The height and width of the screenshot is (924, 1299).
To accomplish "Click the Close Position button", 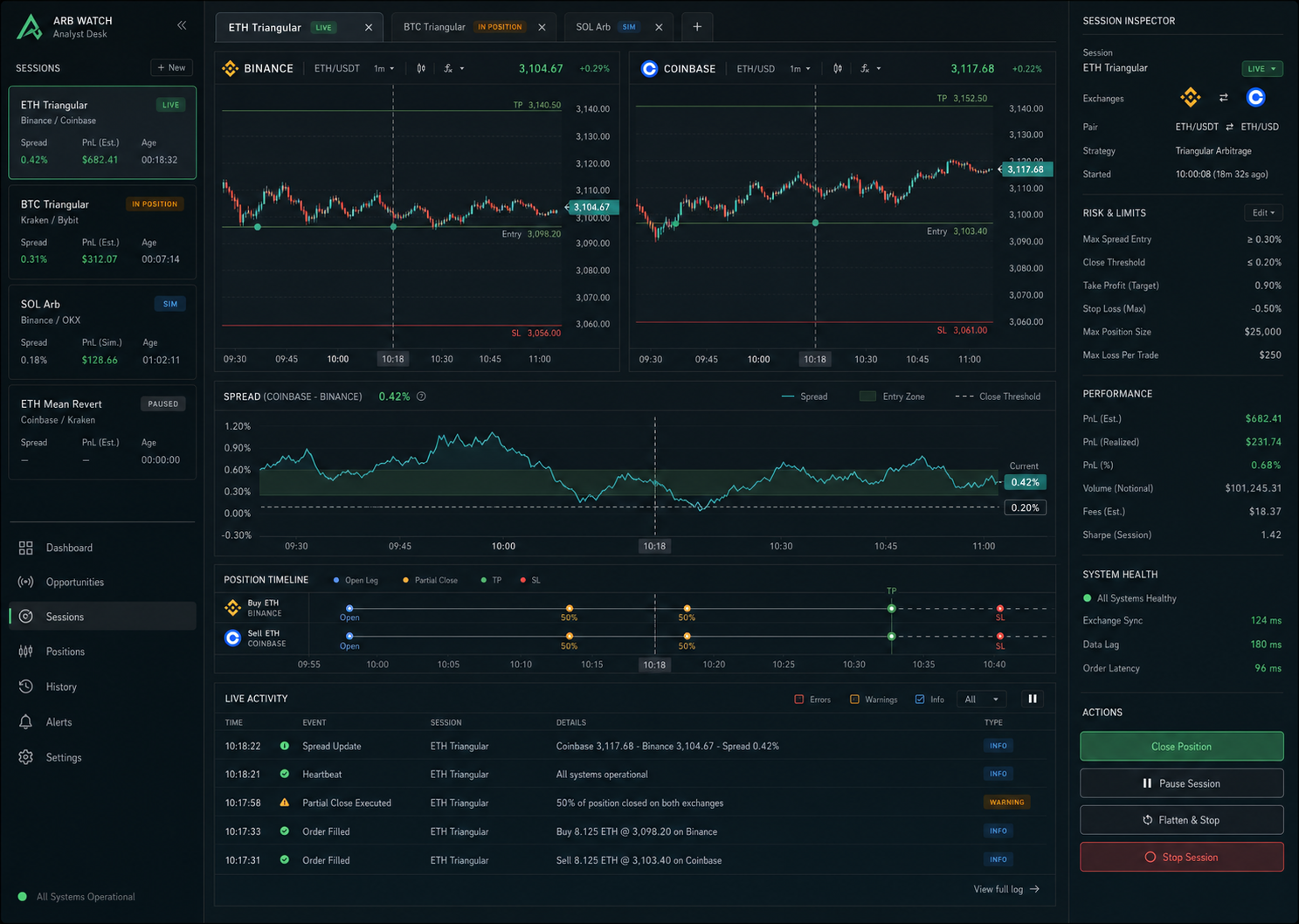I will pos(1181,747).
